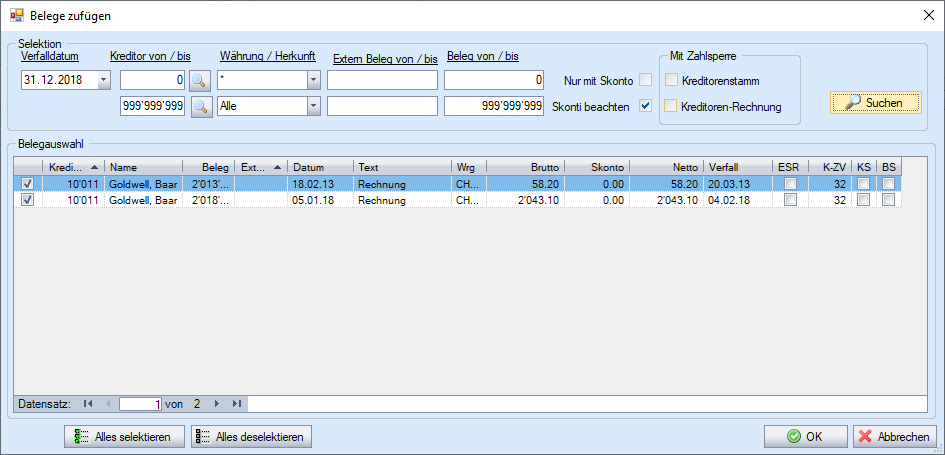This screenshot has height=455, width=945.
Task: Enable Kreditoren-Rechnung Zahlsperre checkbox
Action: pos(672,106)
